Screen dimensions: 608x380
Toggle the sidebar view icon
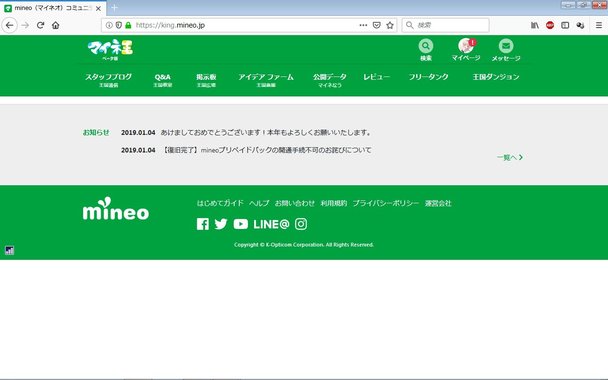coord(565,25)
